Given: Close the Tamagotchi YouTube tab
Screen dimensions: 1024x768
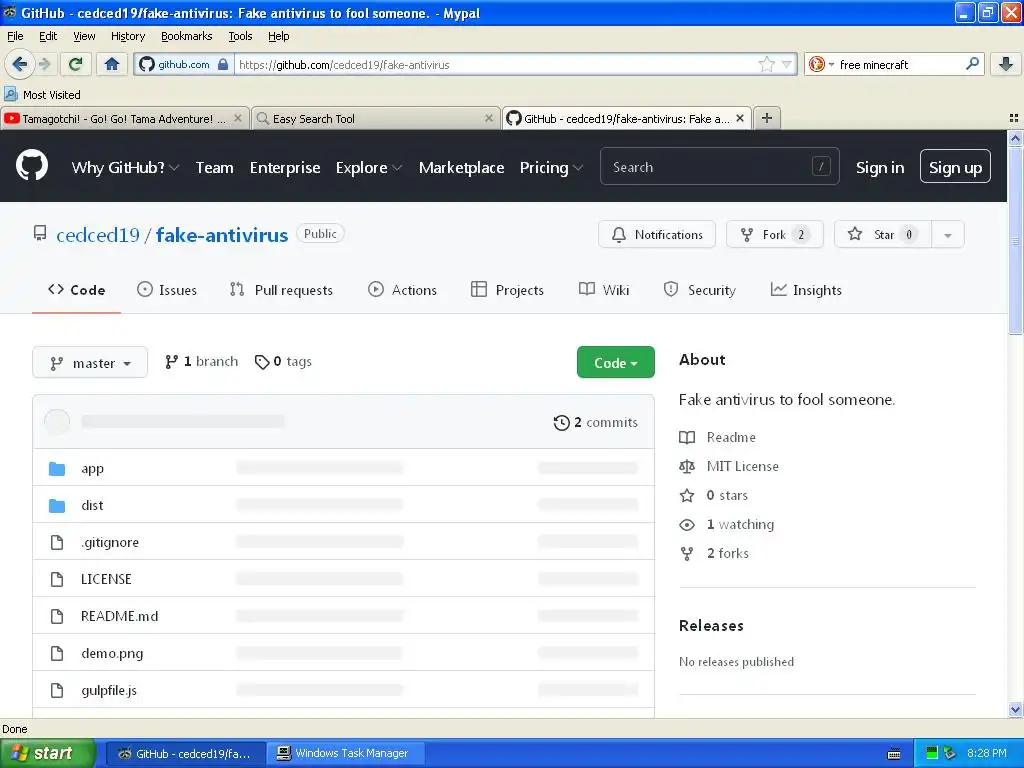Looking at the screenshot, I should pos(238,118).
